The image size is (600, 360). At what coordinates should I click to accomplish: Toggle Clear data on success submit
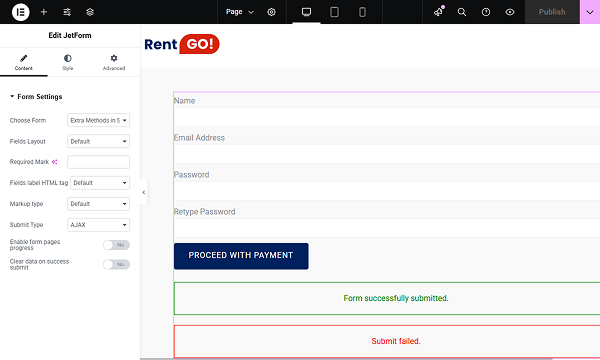(116, 264)
